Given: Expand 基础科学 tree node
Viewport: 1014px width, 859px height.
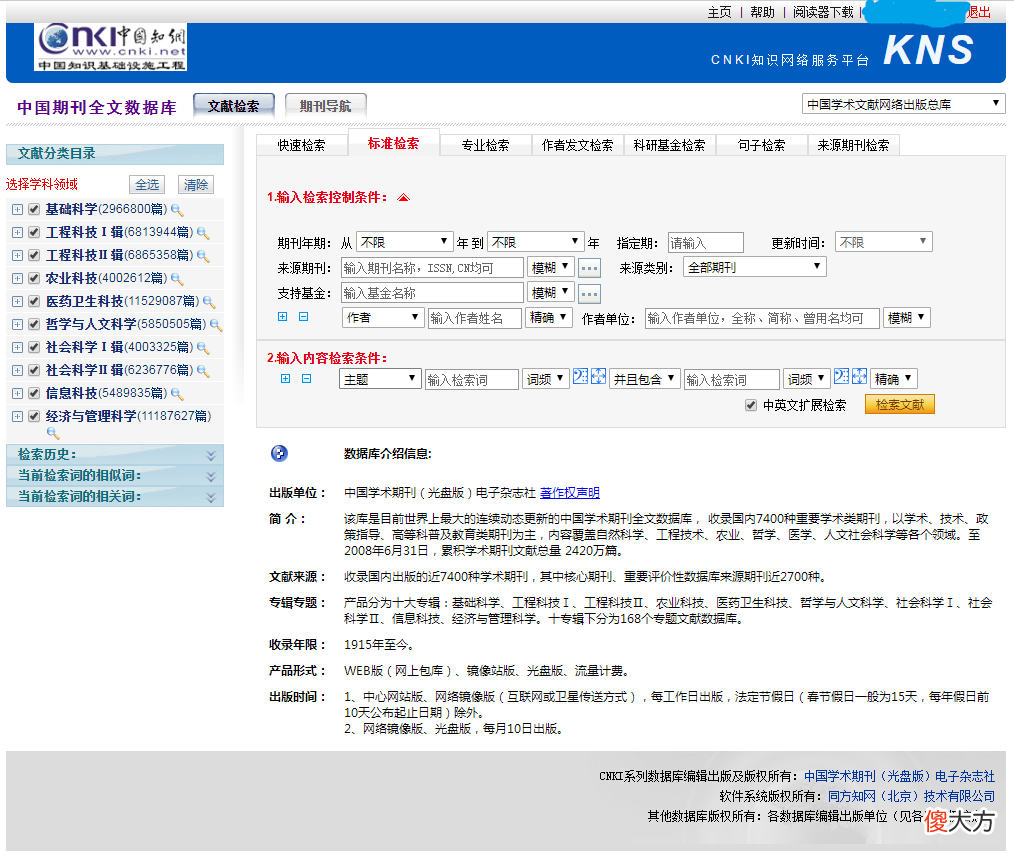Looking at the screenshot, I should coord(17,210).
